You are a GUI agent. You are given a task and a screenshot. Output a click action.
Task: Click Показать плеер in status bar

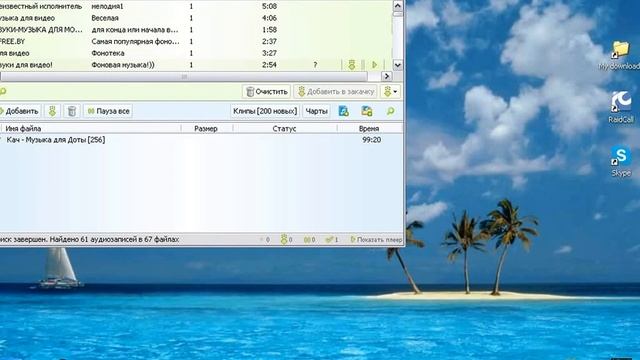tap(376, 240)
